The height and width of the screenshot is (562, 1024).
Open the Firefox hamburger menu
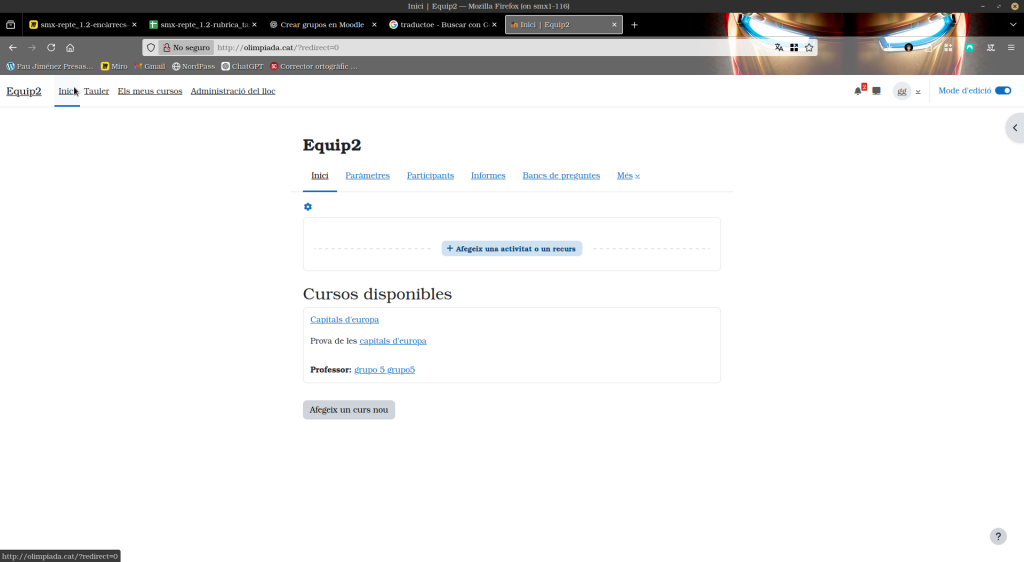click(x=1011, y=47)
